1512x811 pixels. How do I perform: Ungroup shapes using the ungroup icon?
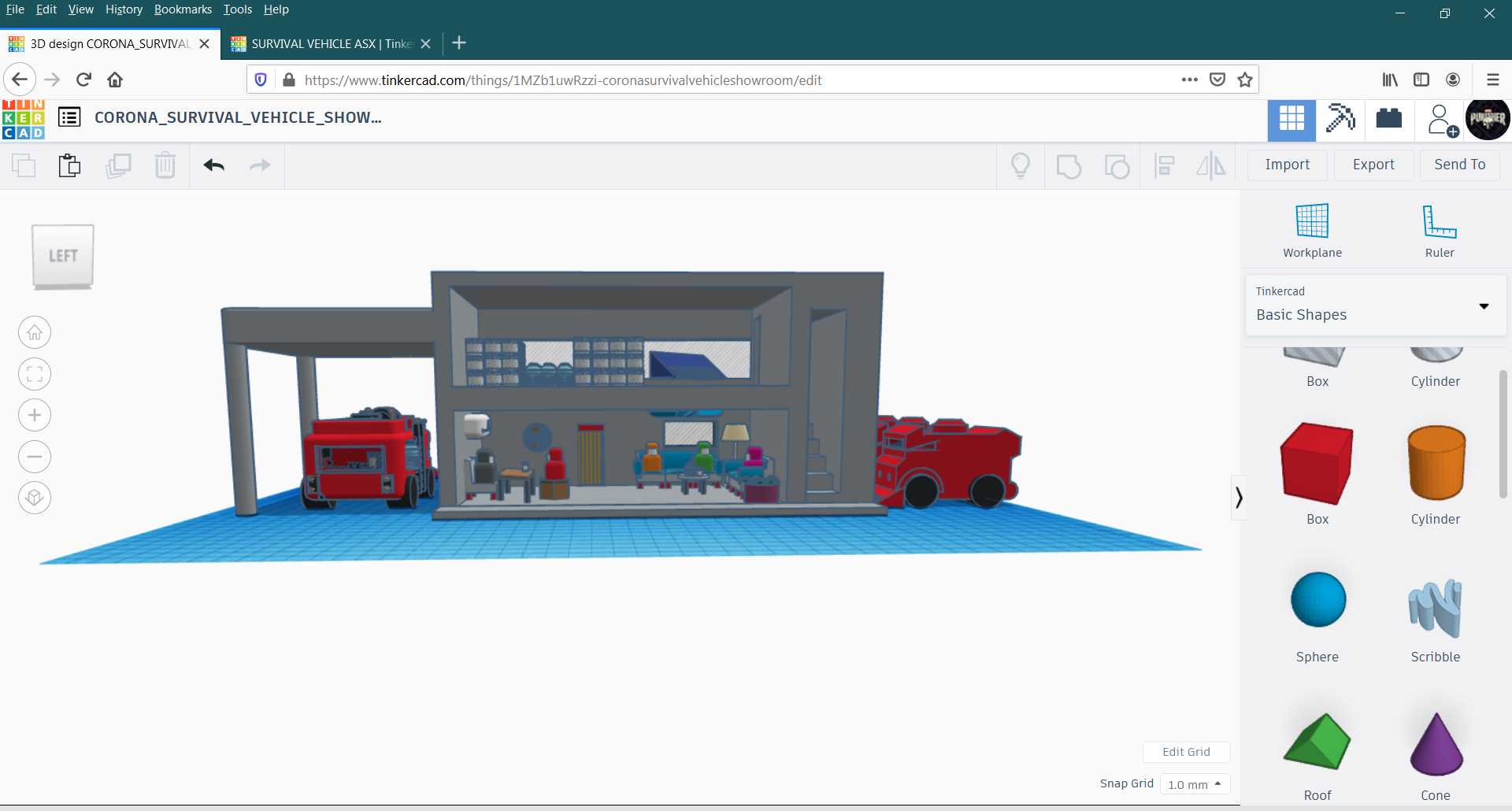tap(1117, 165)
